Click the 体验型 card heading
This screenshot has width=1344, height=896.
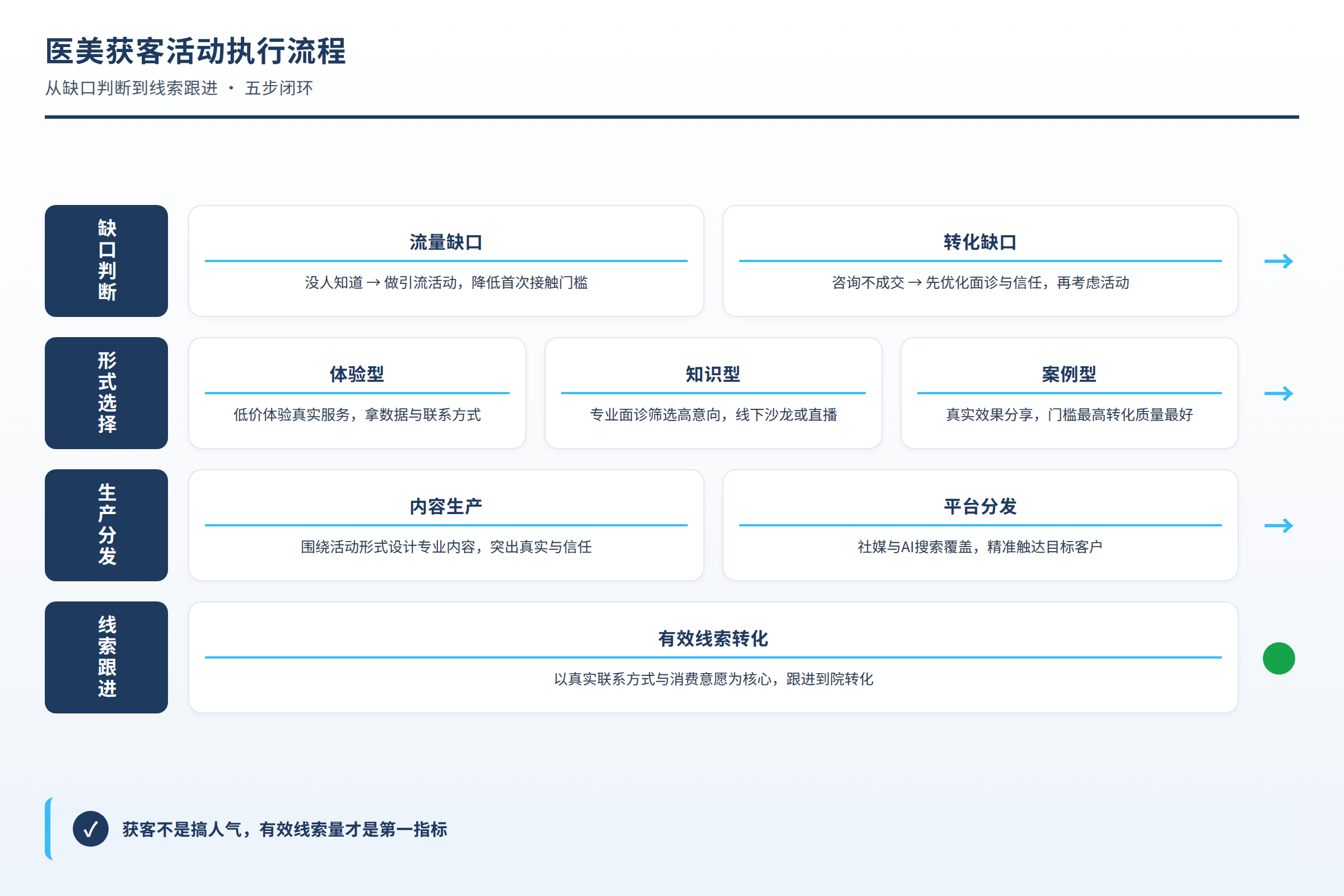tap(357, 374)
